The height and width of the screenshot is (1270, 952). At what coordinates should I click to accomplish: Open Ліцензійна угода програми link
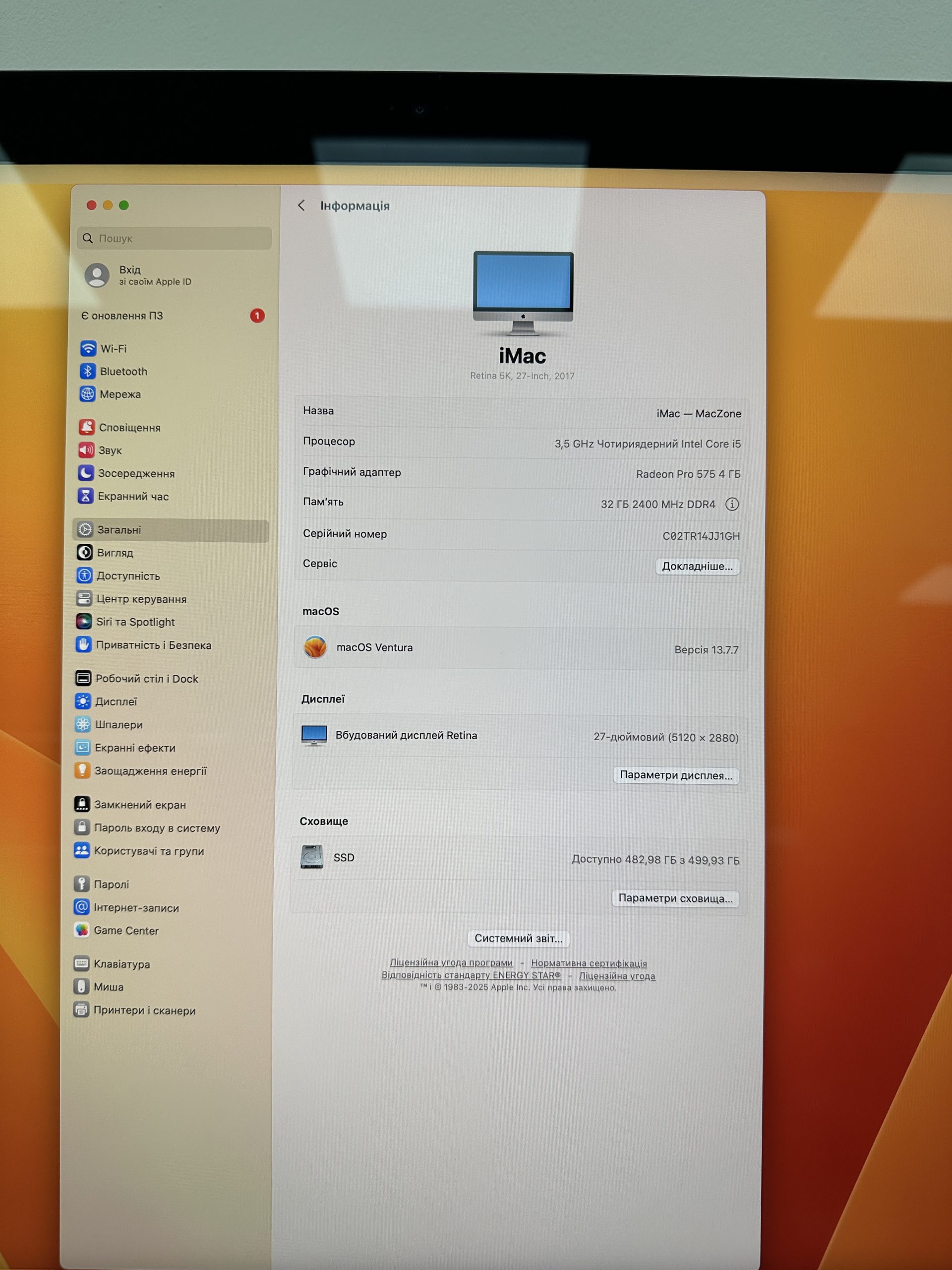point(451,962)
